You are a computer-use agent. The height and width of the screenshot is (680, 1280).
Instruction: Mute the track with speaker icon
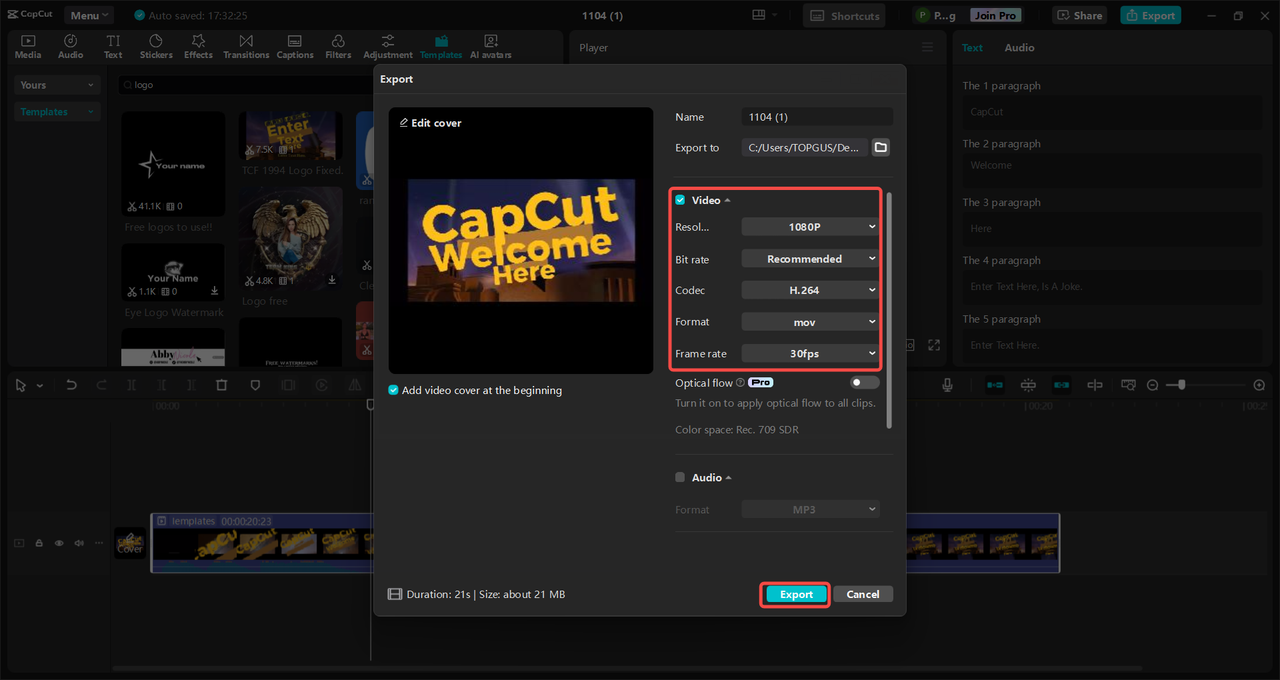coord(78,543)
